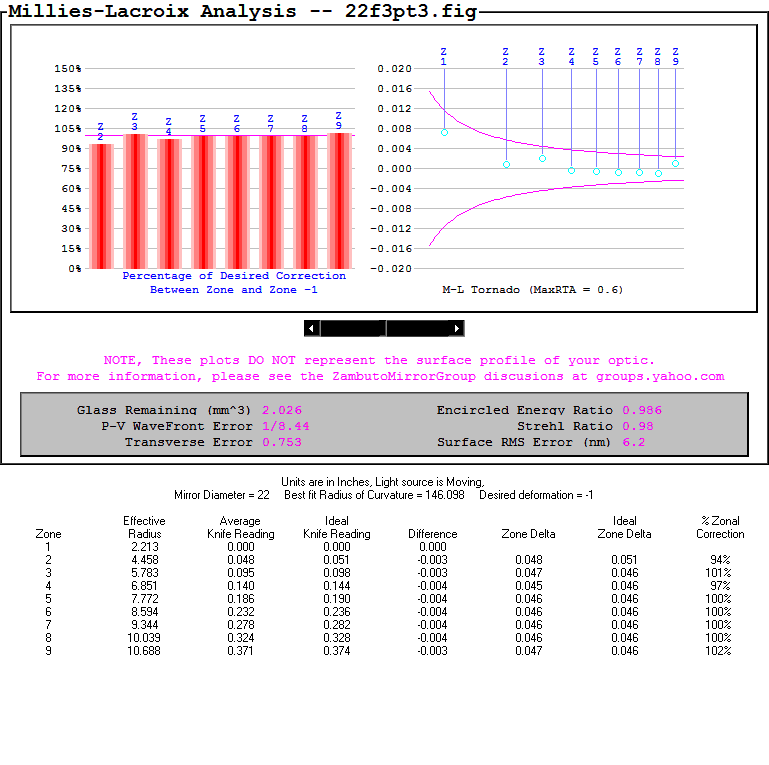Click the Encircled Energy Ratio value 0.986

click(x=642, y=410)
